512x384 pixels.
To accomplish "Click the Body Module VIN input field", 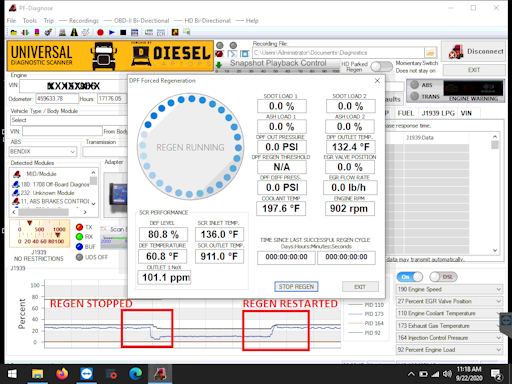I will (x=62, y=131).
